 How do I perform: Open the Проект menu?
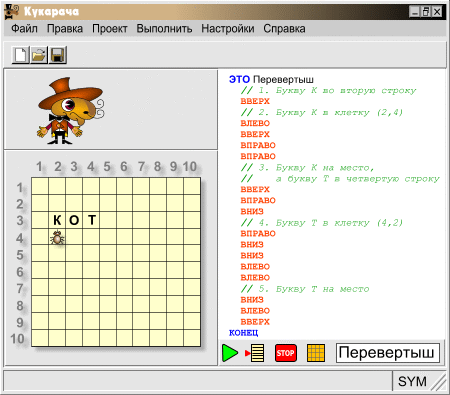pos(110,29)
